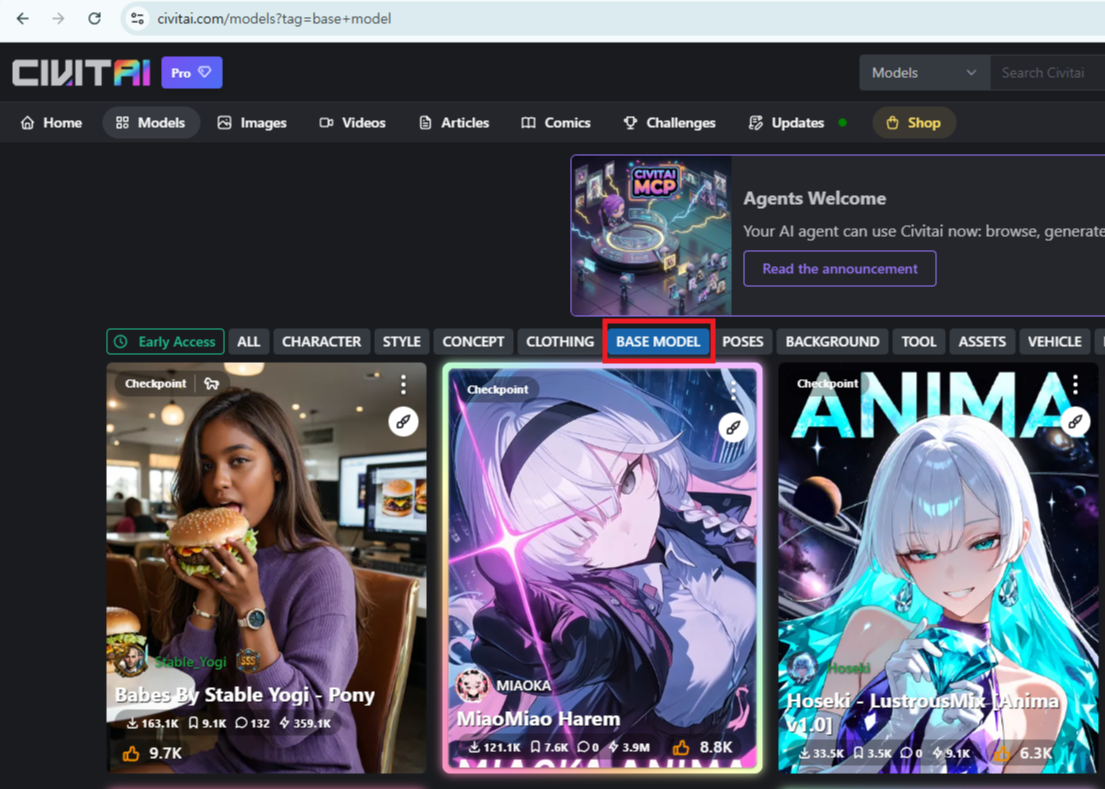Click the civitai.com URL address field

[274, 19]
